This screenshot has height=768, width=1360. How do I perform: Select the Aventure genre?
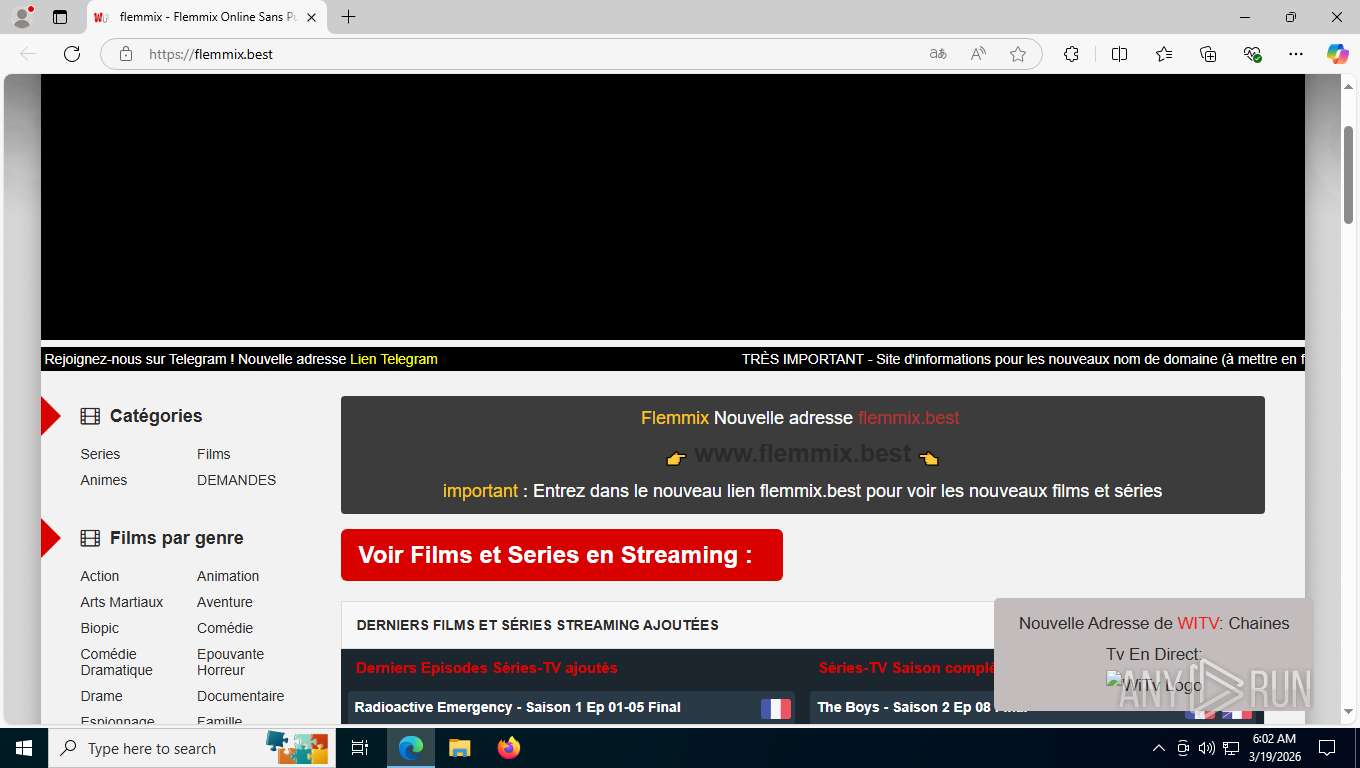pos(225,602)
